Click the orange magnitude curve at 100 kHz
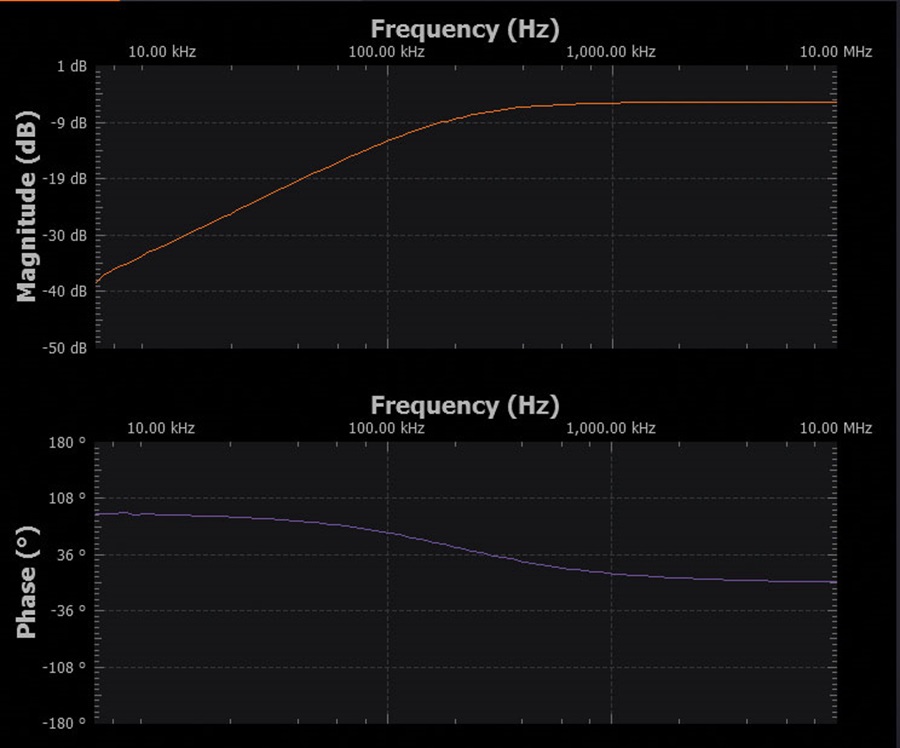900x748 pixels. (387, 140)
